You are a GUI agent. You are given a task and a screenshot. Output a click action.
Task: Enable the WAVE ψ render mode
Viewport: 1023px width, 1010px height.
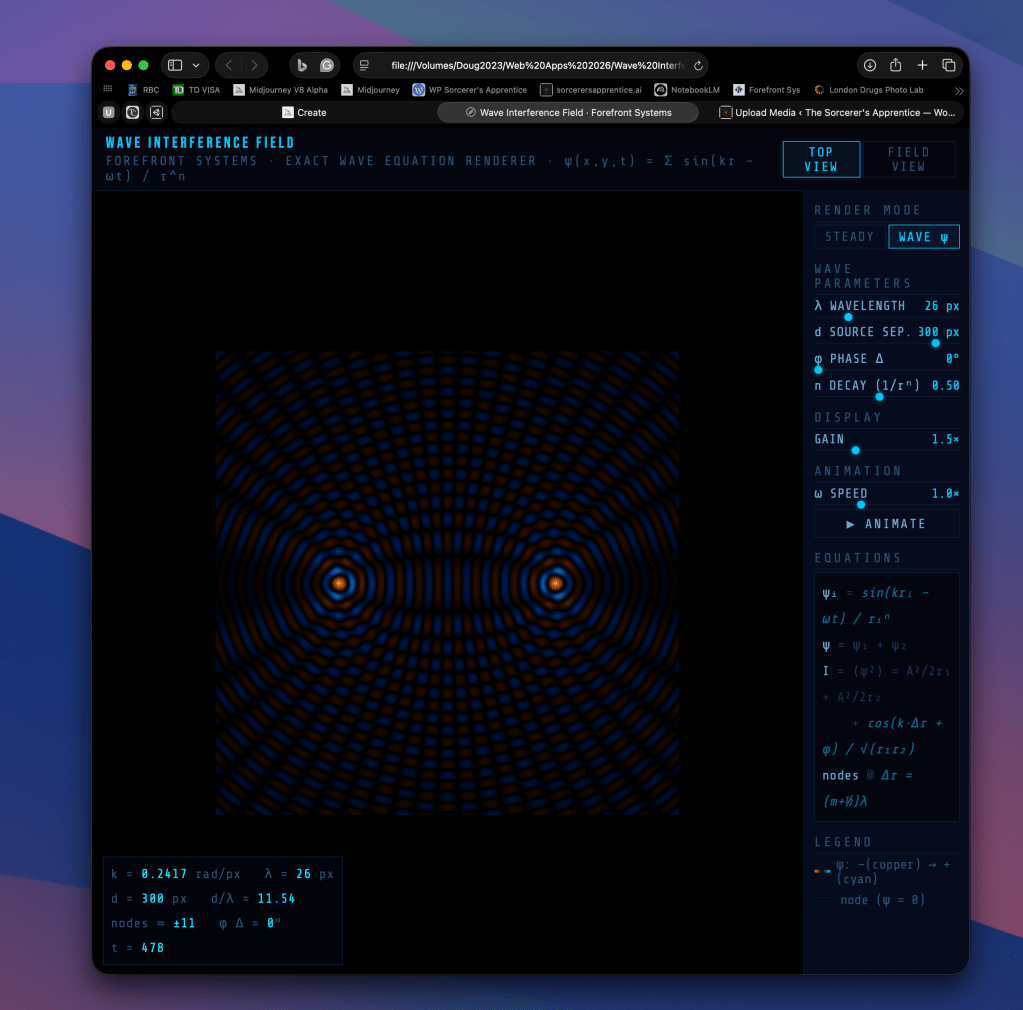coord(922,236)
